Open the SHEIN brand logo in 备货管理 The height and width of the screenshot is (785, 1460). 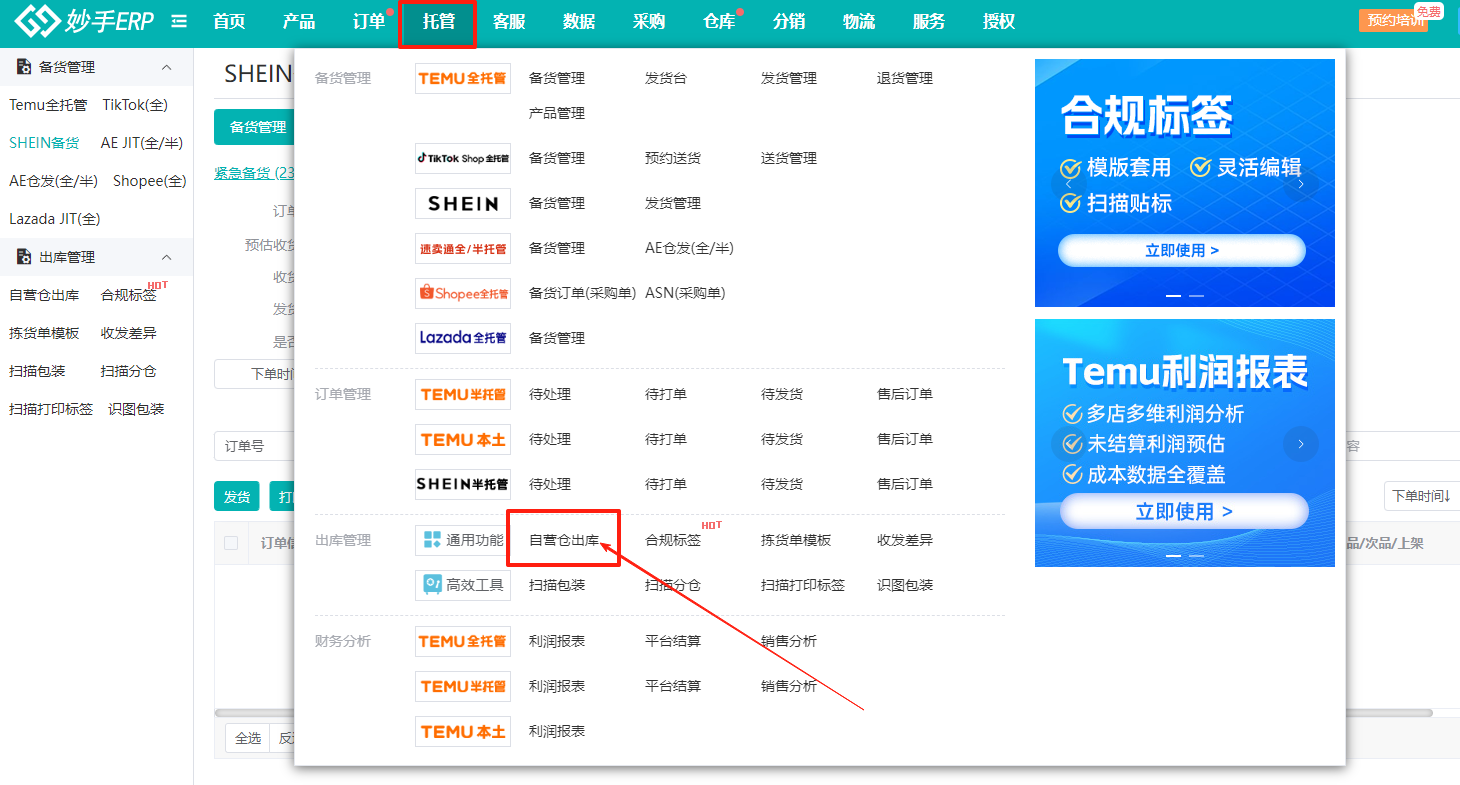(x=463, y=203)
